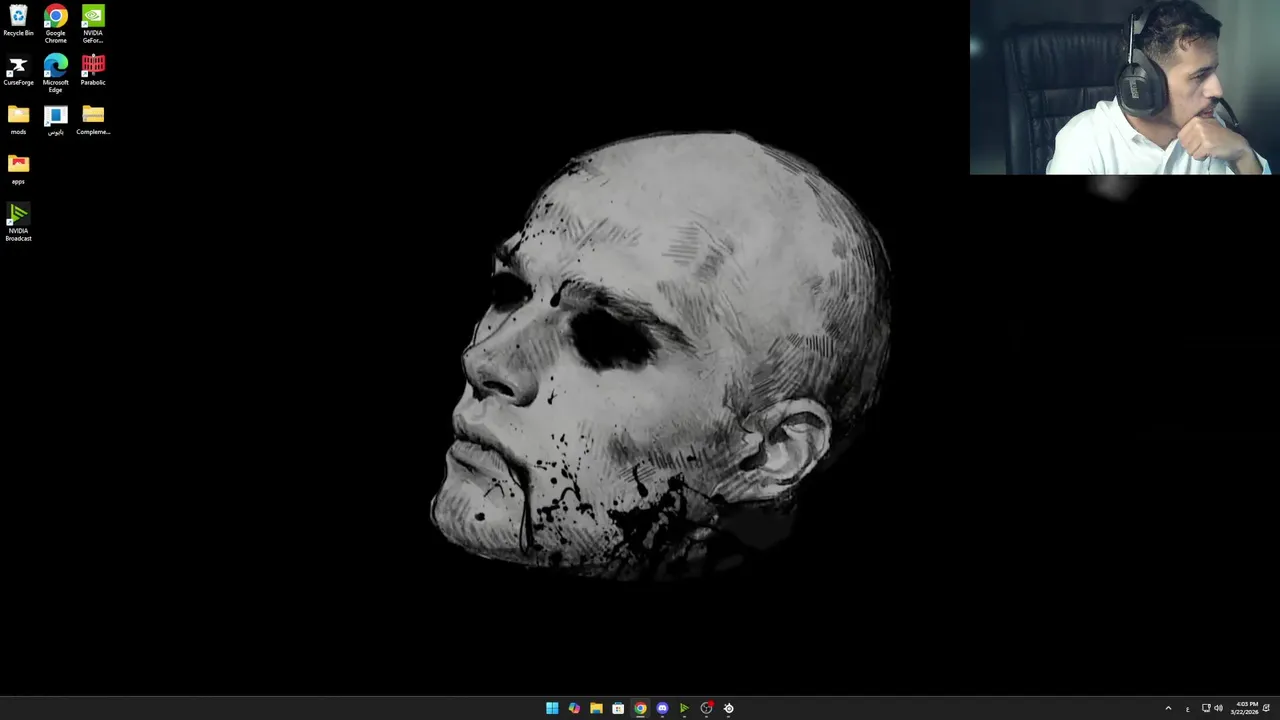Image resolution: width=1280 pixels, height=720 pixels.
Task: Open NVIDIA GeForce desktop shortcut
Action: (x=93, y=24)
